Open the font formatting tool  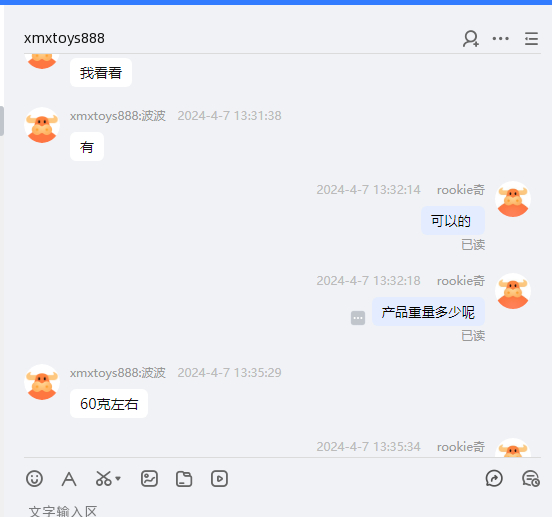click(x=69, y=479)
